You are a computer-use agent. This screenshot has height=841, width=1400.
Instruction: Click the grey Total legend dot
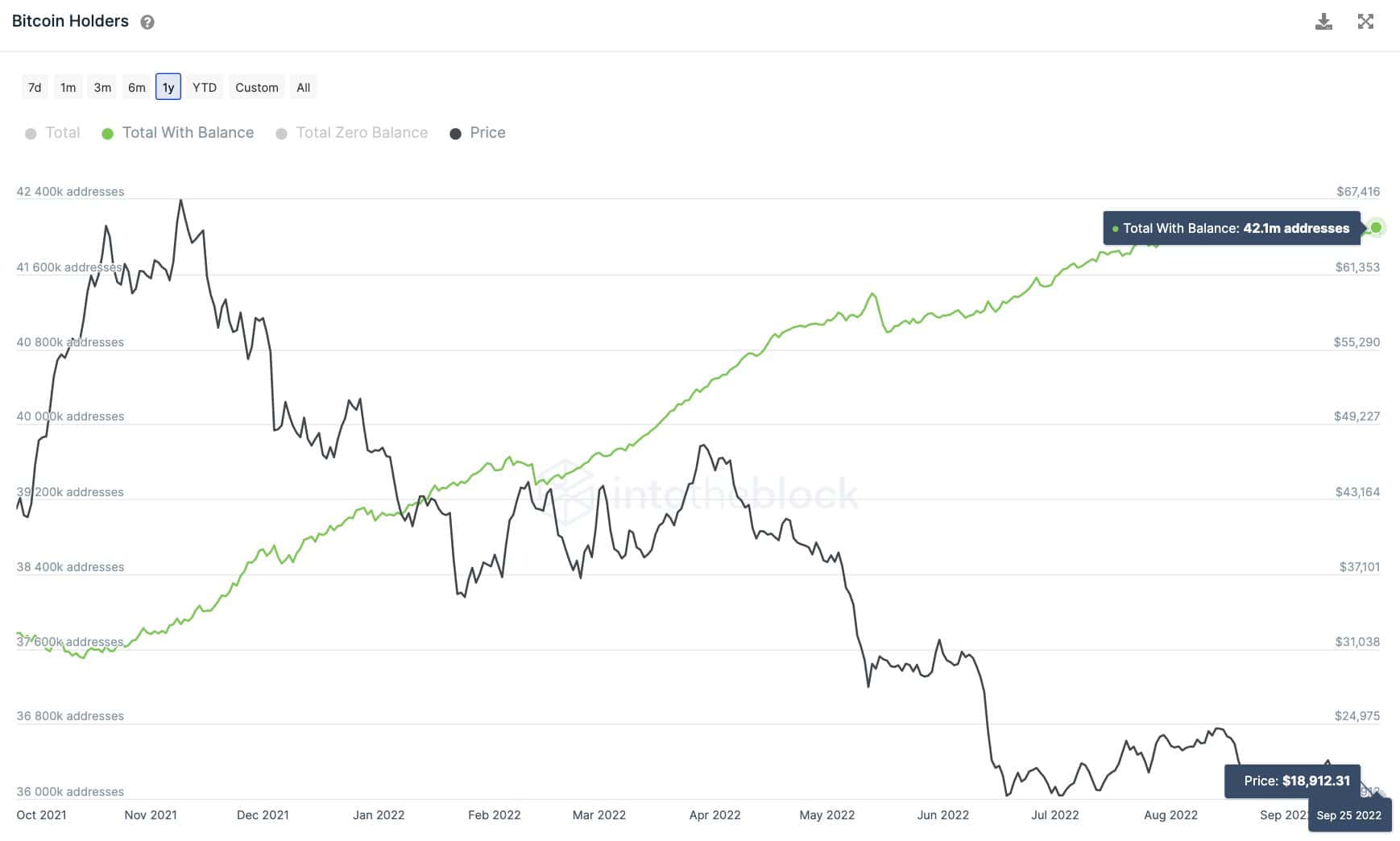pos(31,134)
